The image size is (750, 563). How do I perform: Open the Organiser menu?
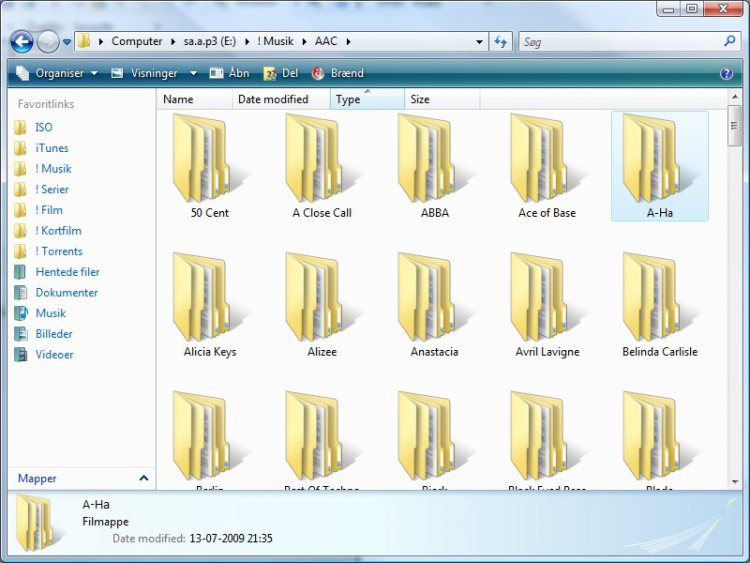[x=57, y=73]
